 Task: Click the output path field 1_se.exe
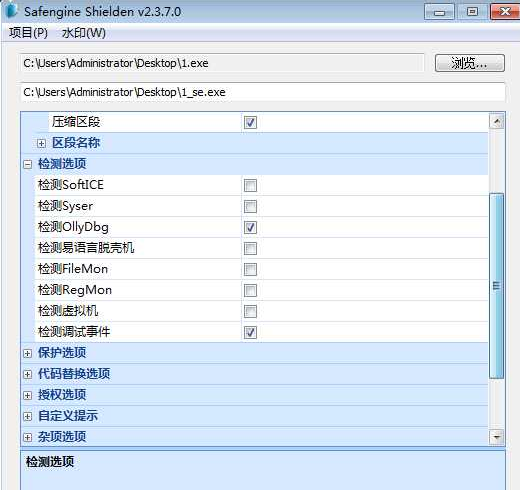tap(263, 92)
